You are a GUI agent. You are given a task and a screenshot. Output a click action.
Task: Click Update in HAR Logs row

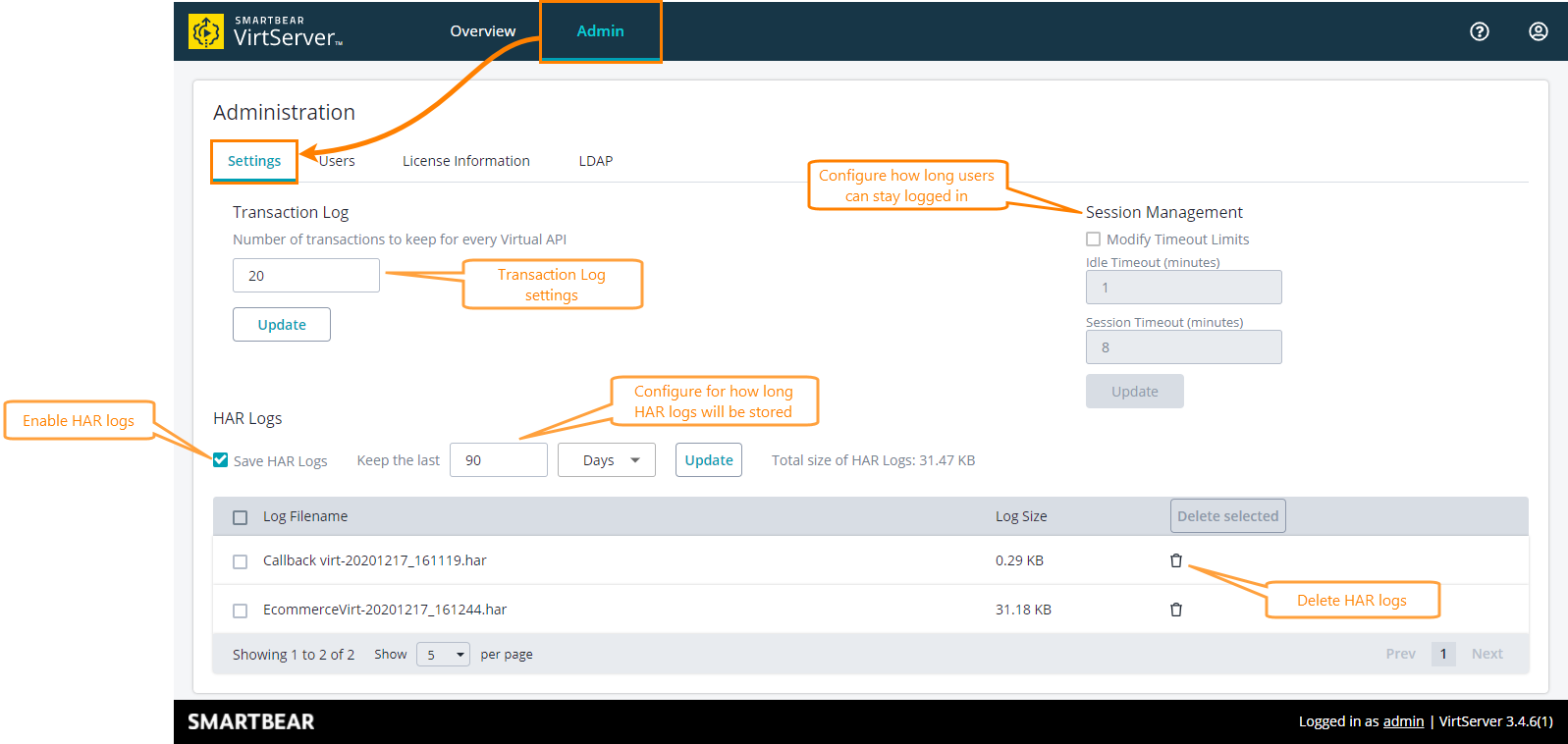(x=709, y=460)
